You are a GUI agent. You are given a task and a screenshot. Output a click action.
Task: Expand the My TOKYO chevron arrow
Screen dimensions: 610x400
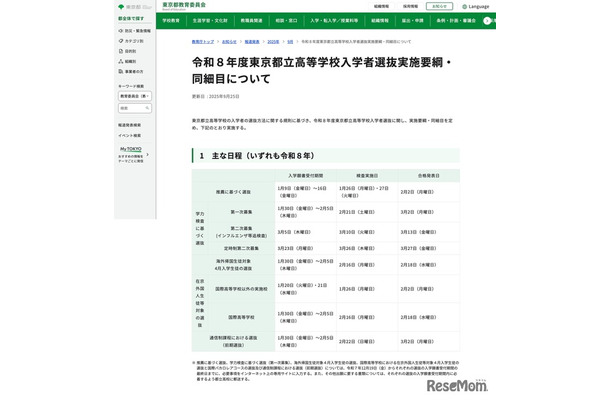point(147,154)
